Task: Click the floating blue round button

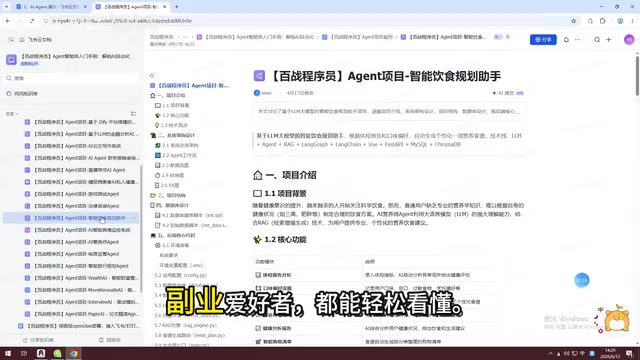Action: pos(582,280)
